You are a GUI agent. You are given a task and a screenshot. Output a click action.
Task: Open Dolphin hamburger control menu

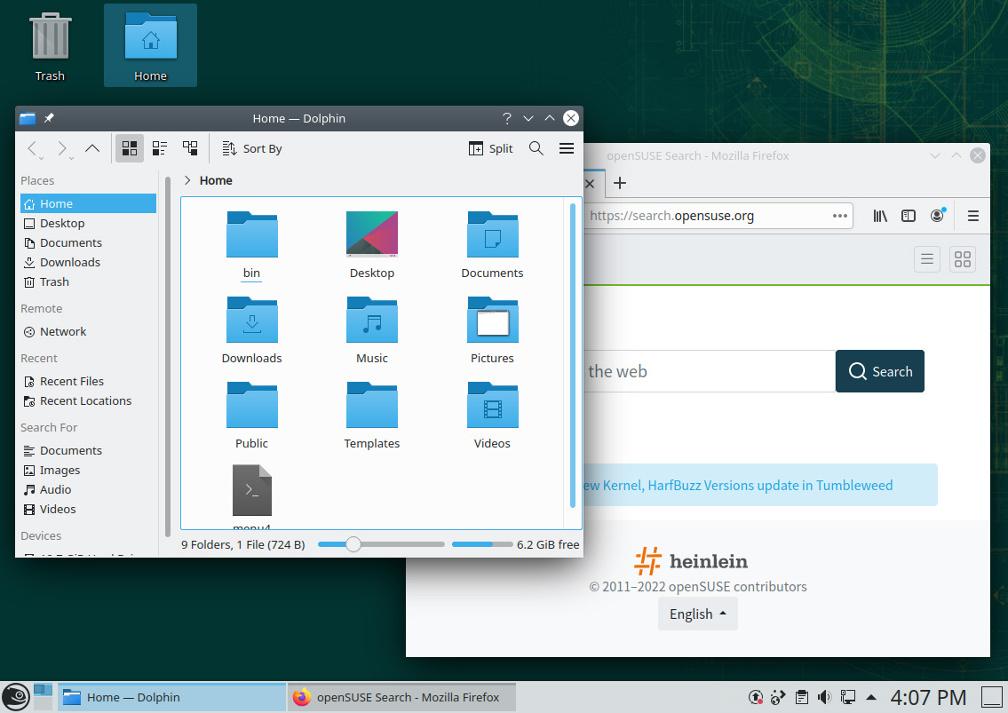coord(566,149)
